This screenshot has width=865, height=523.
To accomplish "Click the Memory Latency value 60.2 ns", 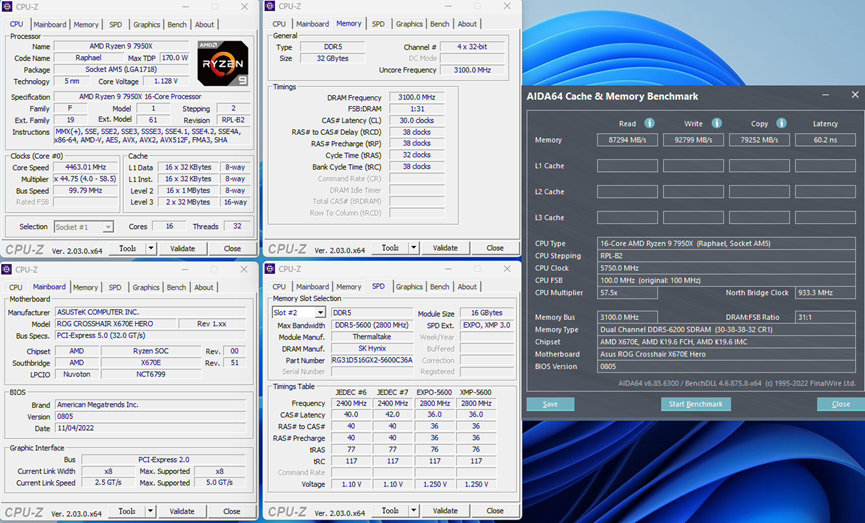I will pos(825,140).
